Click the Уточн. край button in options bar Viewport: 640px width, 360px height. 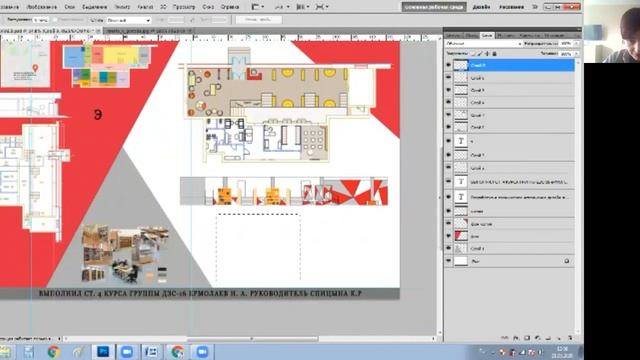(x=258, y=20)
